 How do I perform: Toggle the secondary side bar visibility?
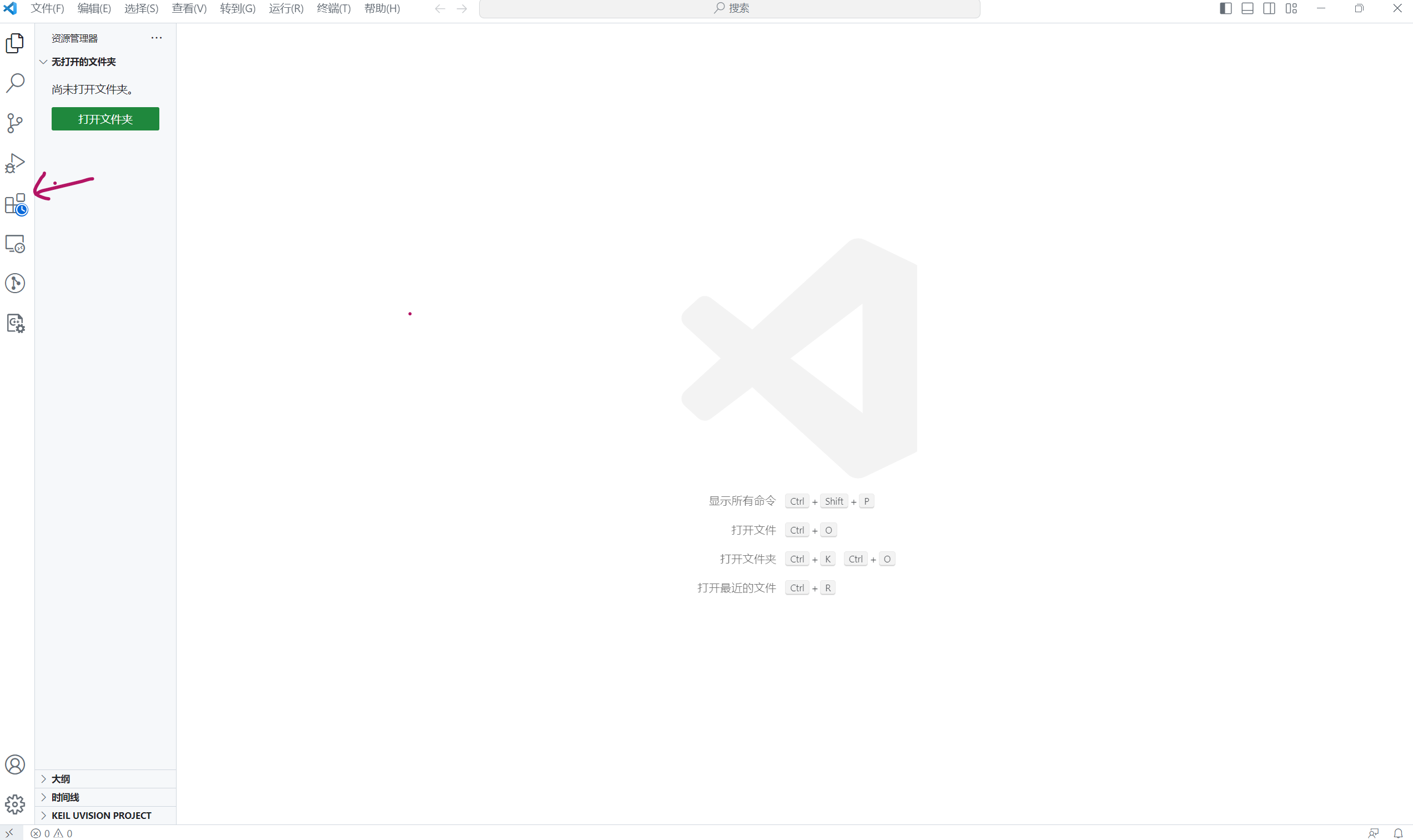click(1269, 8)
